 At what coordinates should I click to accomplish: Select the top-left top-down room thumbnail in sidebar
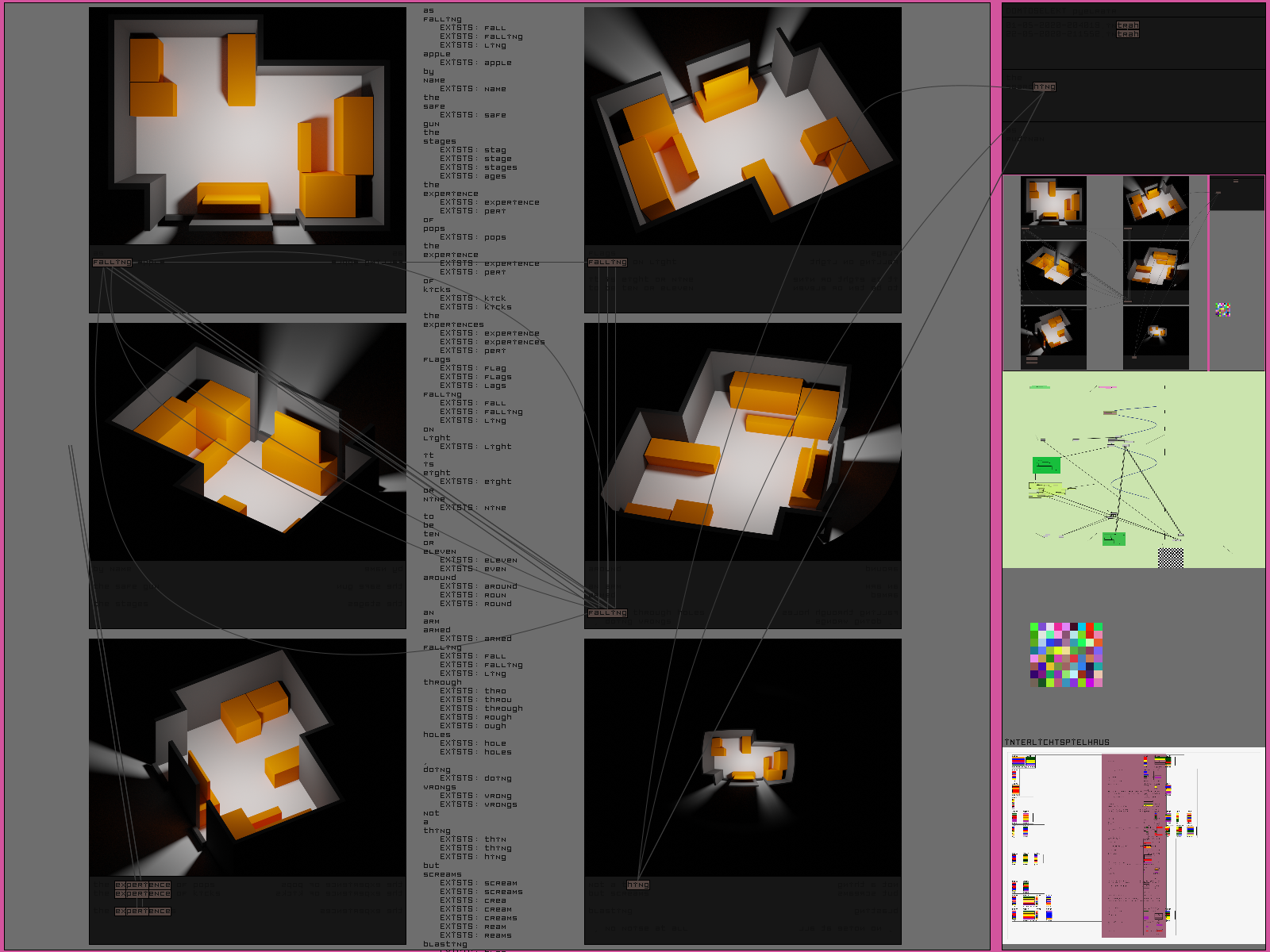point(1053,201)
